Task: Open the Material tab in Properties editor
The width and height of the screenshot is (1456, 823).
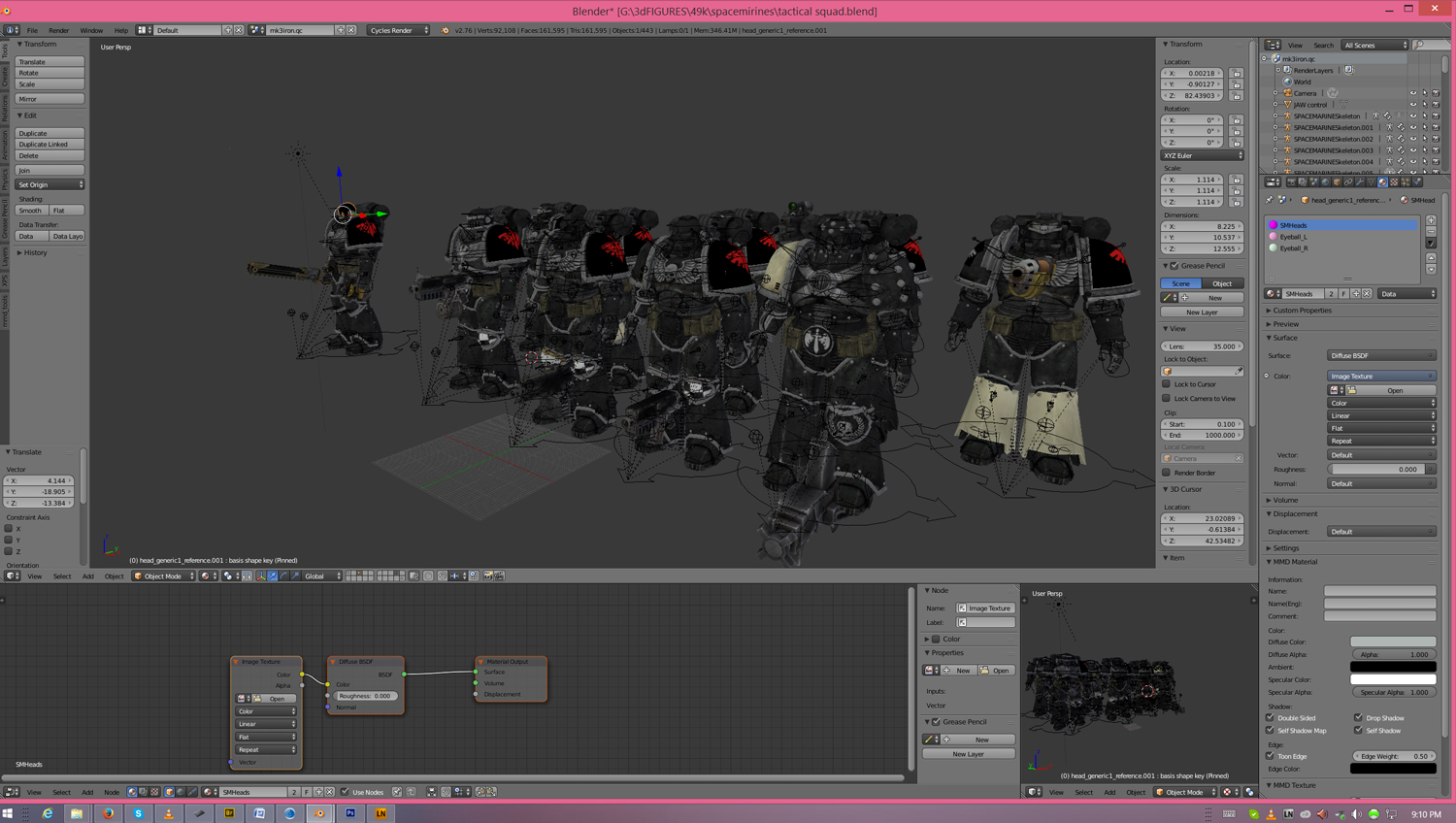Action: point(1382,181)
